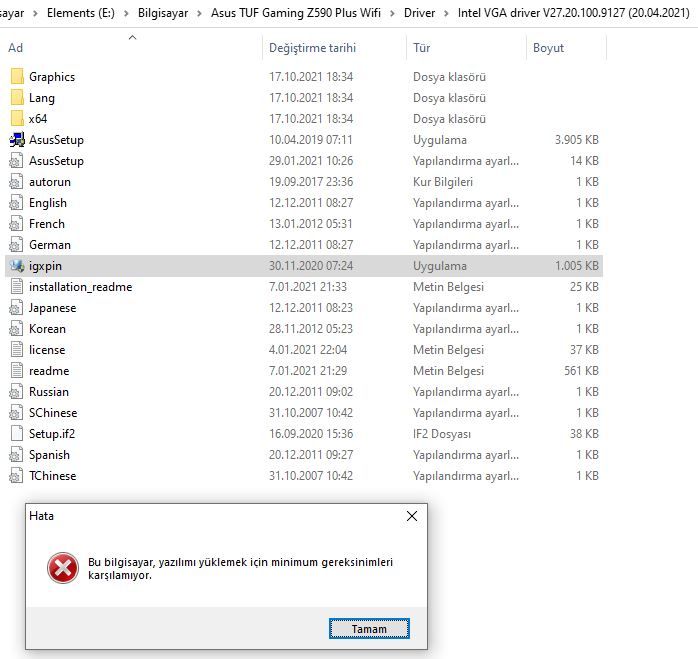Expand chevron after Asus TUF Gaming Z590 Plus Wifi
The width and height of the screenshot is (698, 659).
pyautogui.click(x=392, y=13)
